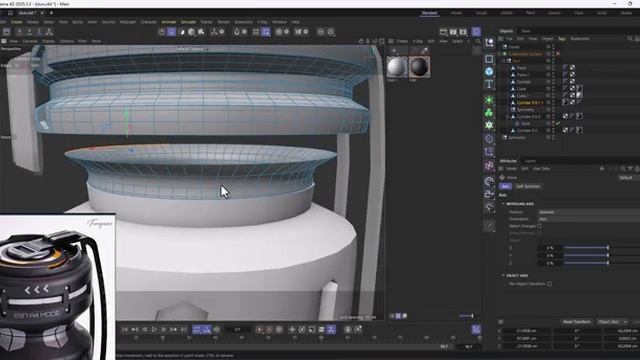Click the Axis button in Attributes
The image size is (640, 360).
(x=505, y=186)
